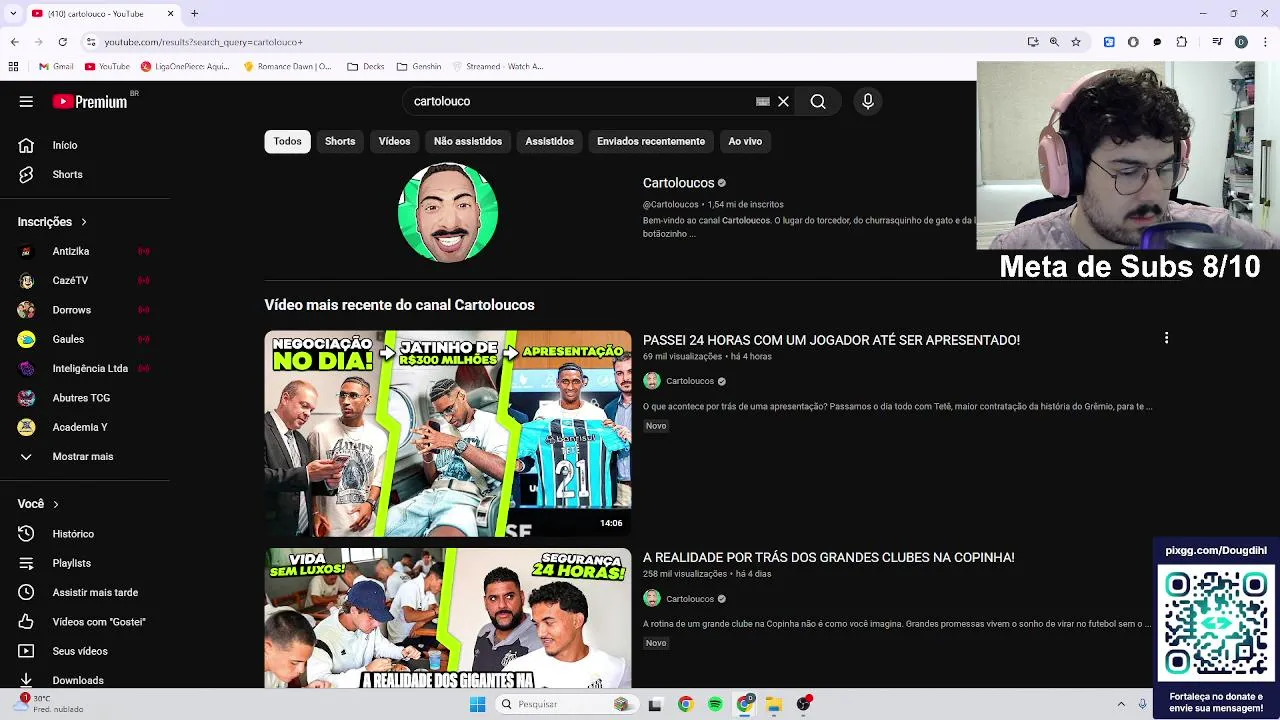Open the browser media control icon

coord(1217,42)
